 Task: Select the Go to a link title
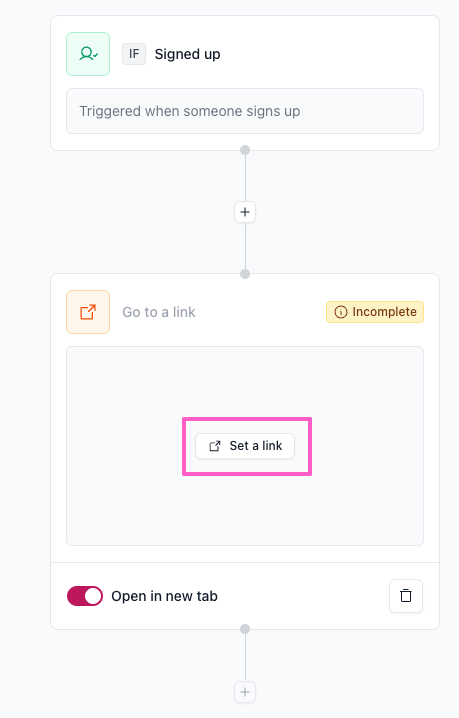[x=159, y=312]
